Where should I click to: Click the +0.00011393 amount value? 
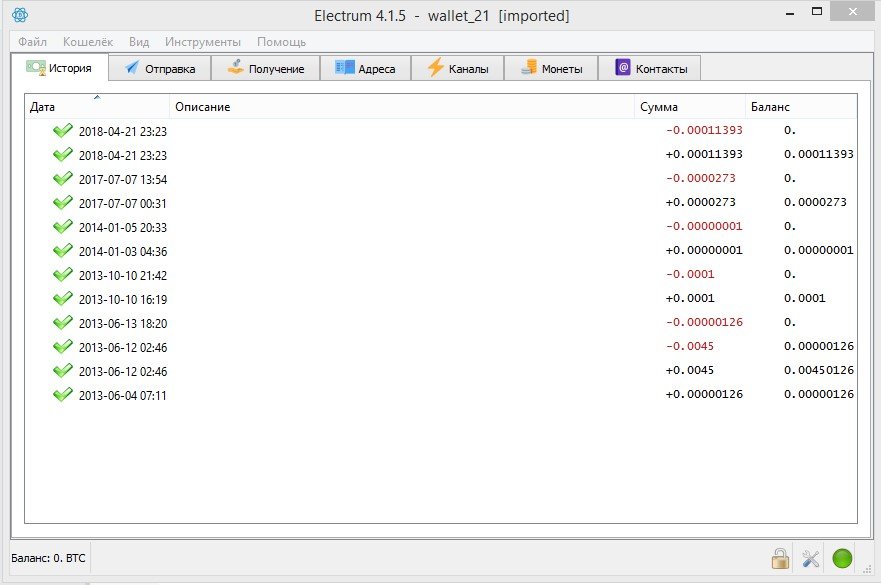(704, 154)
